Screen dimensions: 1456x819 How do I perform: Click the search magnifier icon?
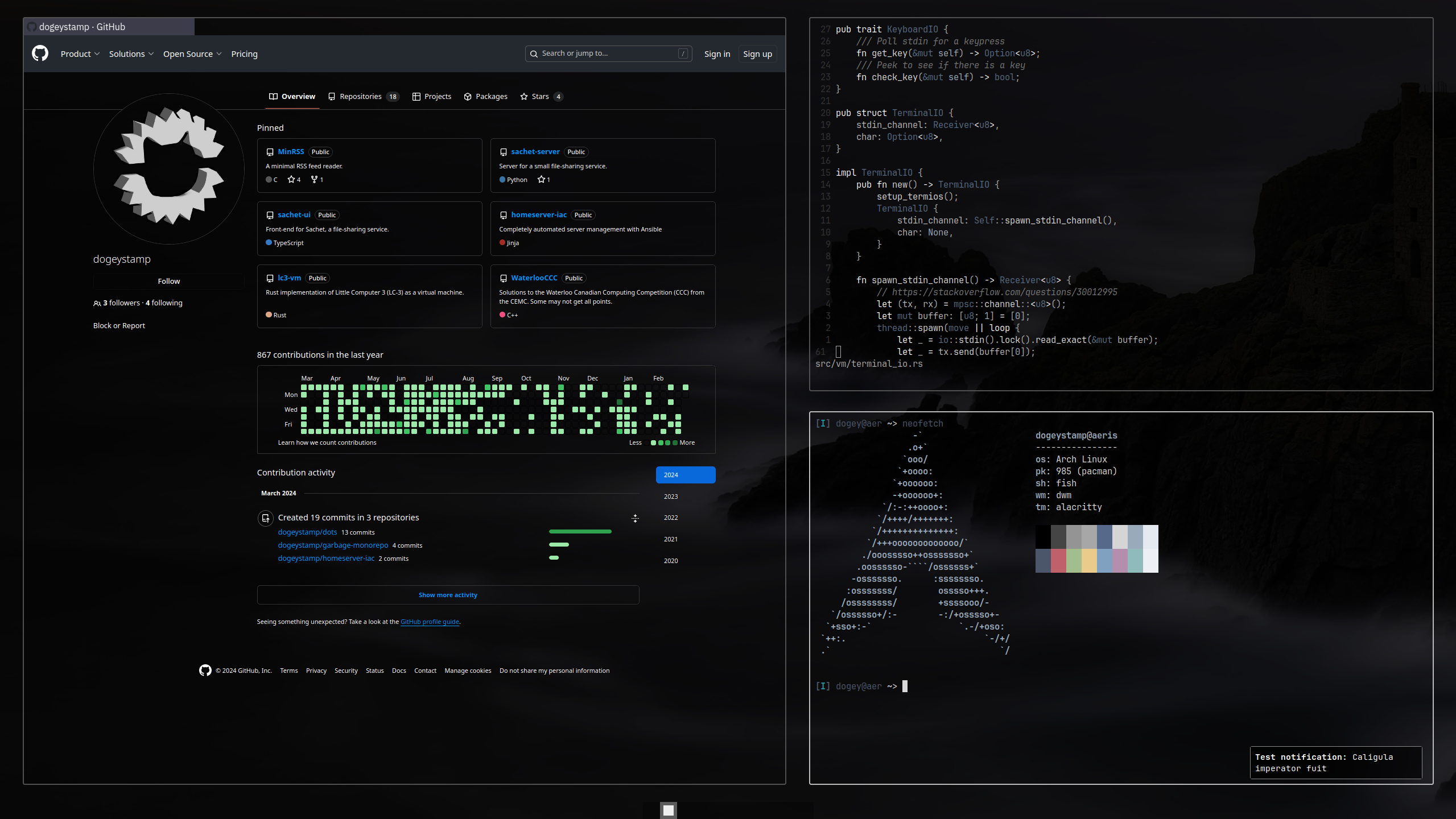[x=534, y=54]
